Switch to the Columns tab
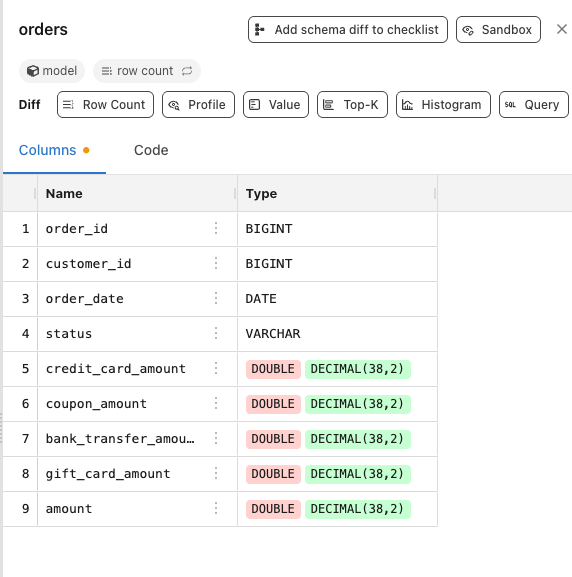 pos(54,150)
